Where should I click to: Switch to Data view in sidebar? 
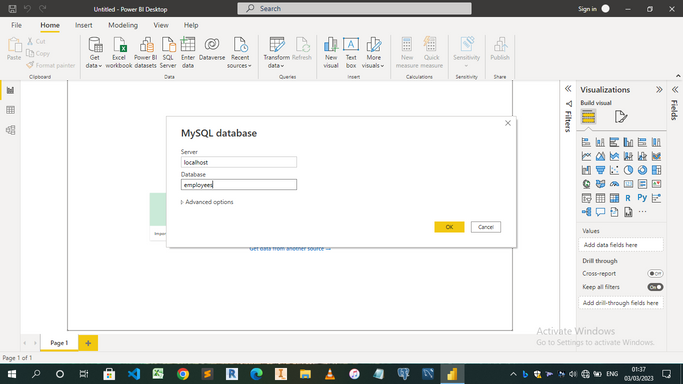pyautogui.click(x=10, y=110)
